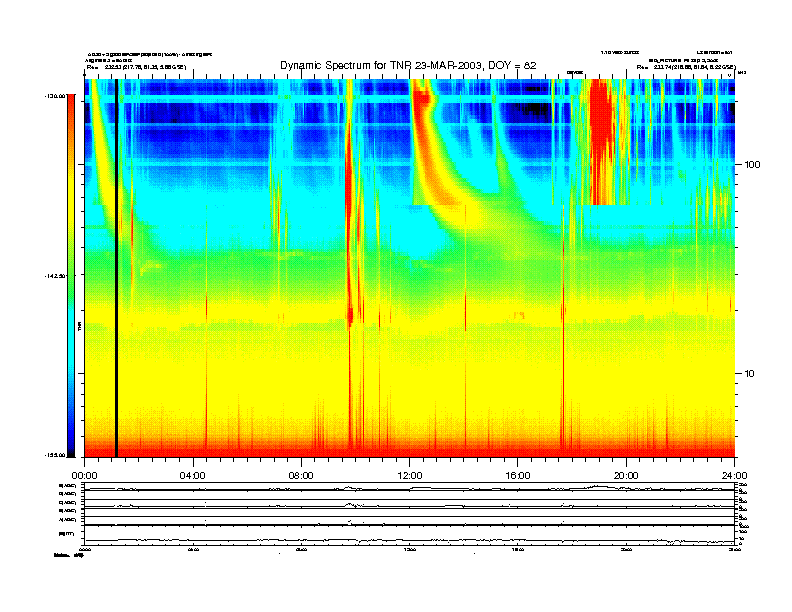Click the '20:00' time axis label

pyautogui.click(x=626, y=476)
